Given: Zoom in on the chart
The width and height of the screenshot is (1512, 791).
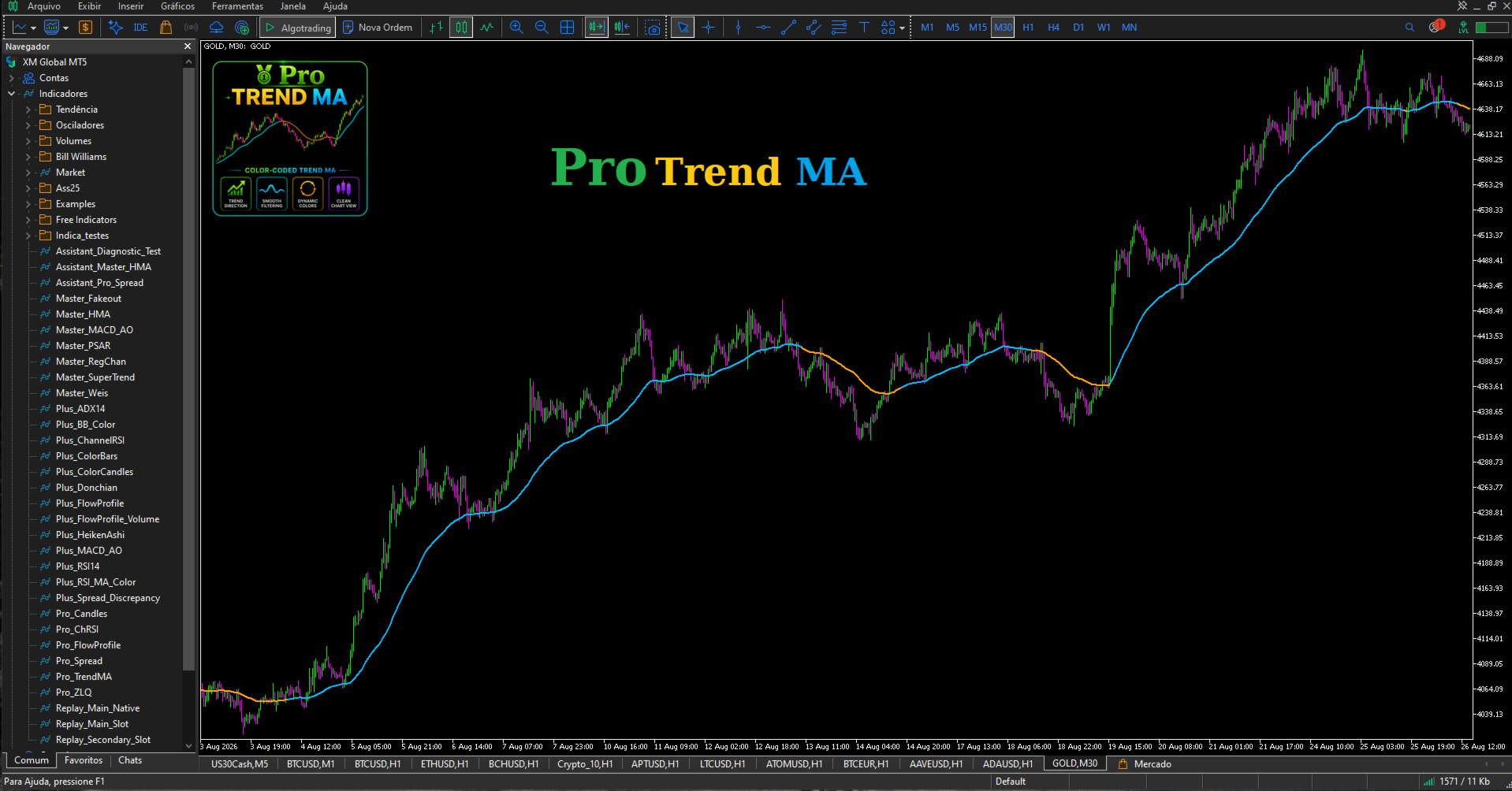Looking at the screenshot, I should click(x=516, y=28).
